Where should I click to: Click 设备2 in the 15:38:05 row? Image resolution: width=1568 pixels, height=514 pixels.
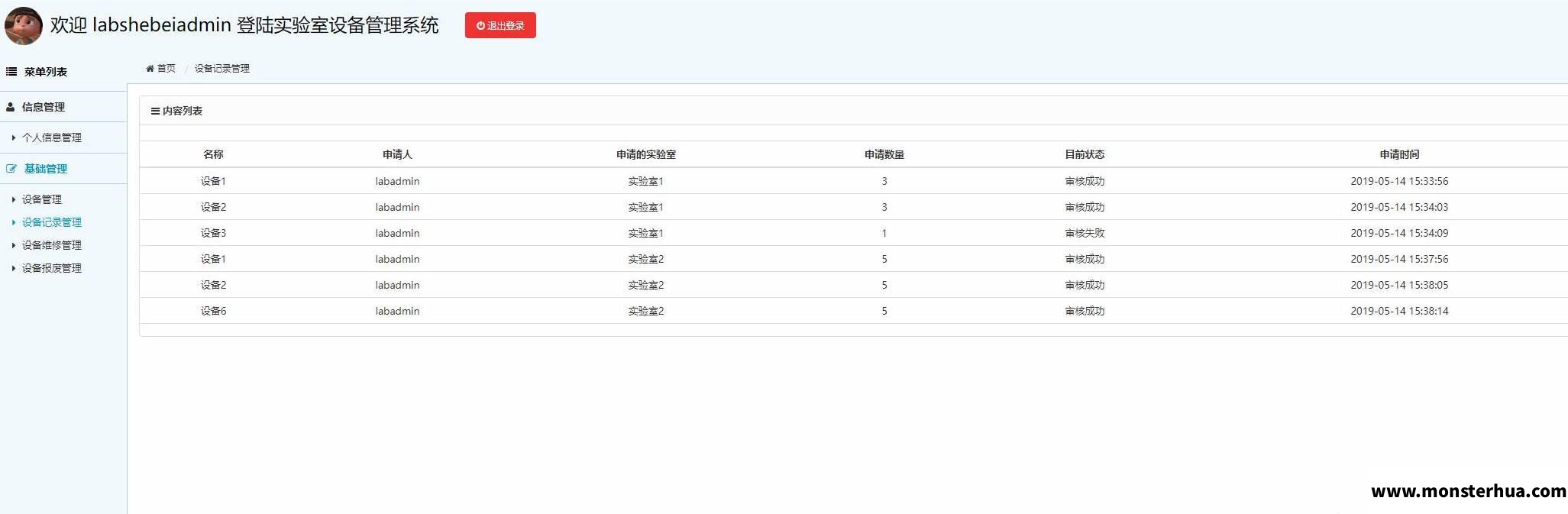pyautogui.click(x=213, y=285)
